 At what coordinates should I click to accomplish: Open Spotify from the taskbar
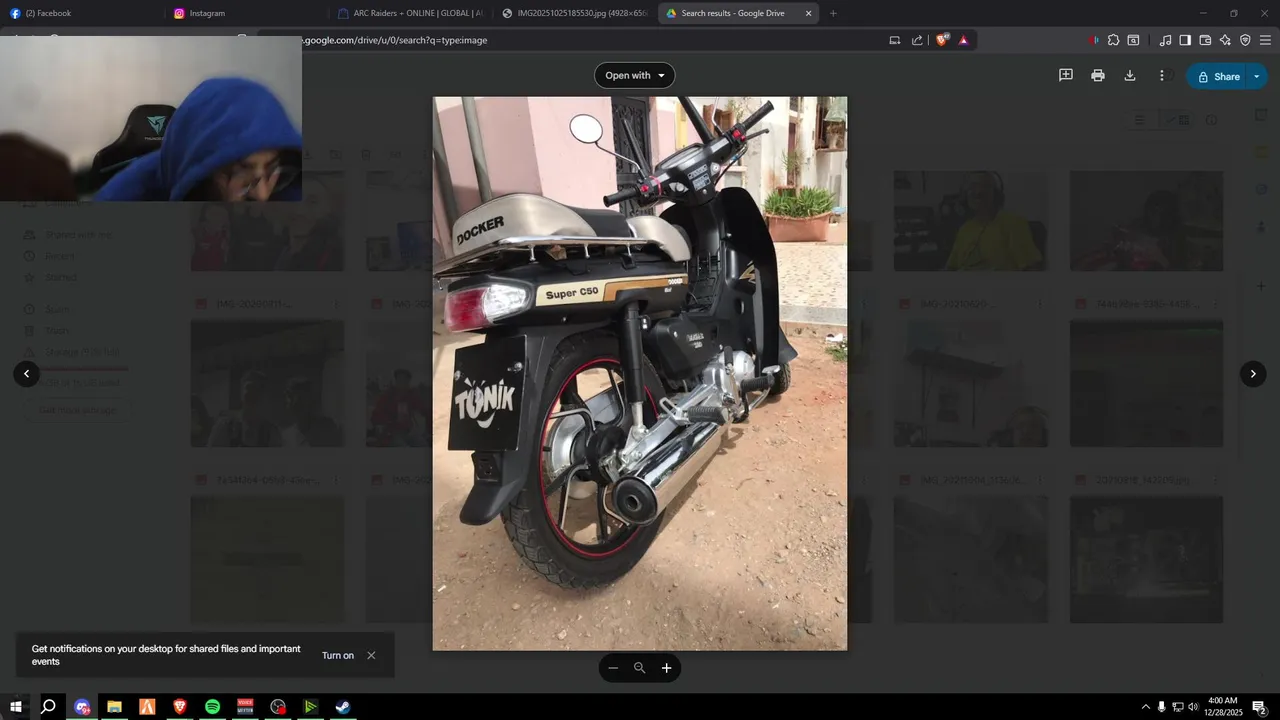click(212, 707)
